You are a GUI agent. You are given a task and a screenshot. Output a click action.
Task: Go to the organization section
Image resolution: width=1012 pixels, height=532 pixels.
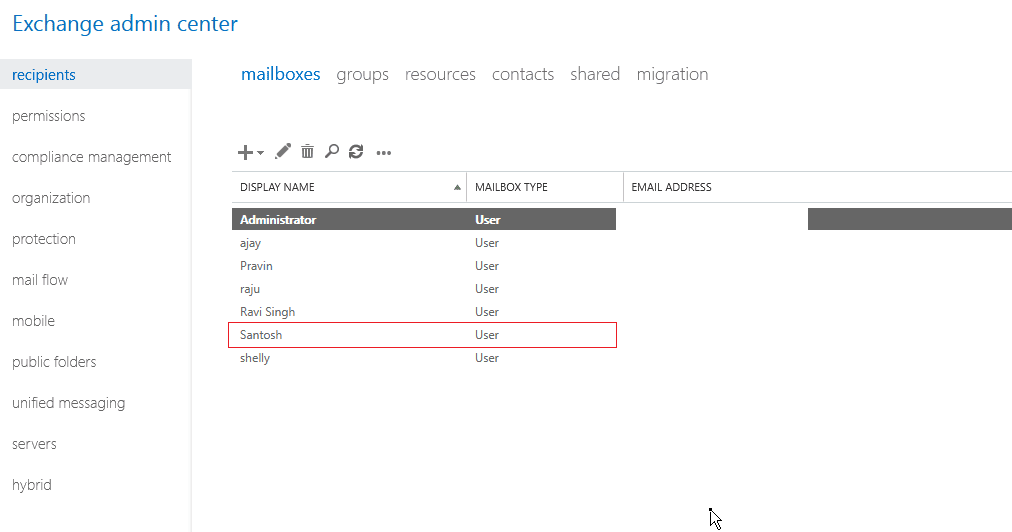coord(51,198)
